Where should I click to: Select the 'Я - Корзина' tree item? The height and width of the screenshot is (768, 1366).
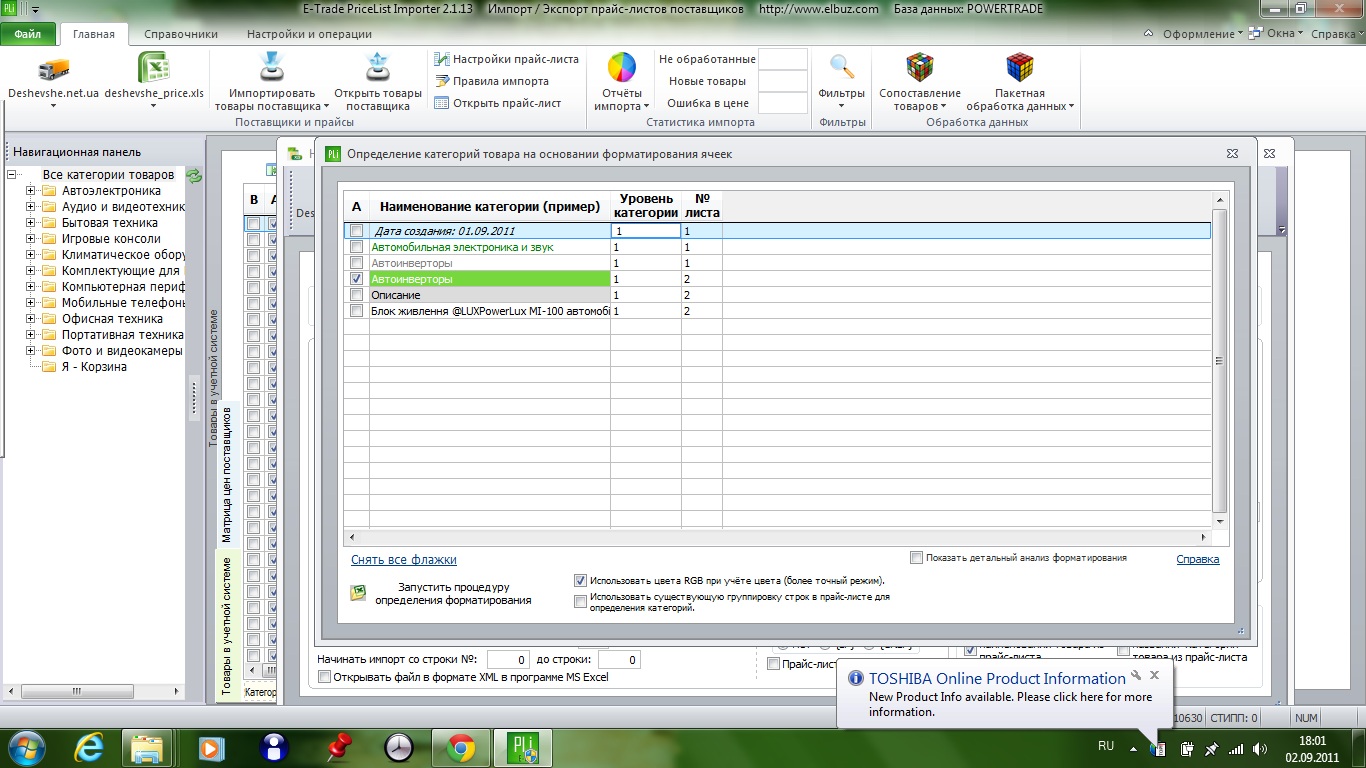(94, 367)
